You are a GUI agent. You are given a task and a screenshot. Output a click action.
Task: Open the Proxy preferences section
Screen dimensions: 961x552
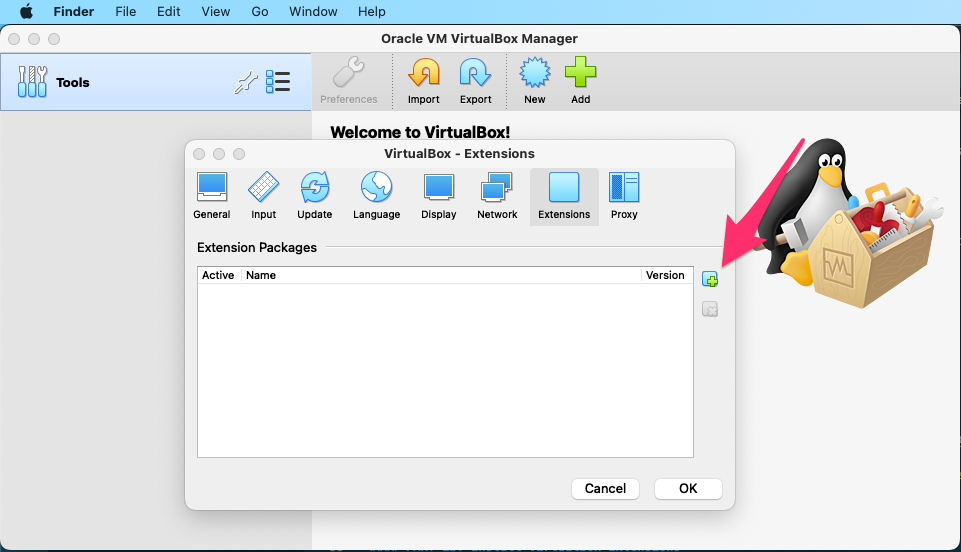(x=624, y=196)
